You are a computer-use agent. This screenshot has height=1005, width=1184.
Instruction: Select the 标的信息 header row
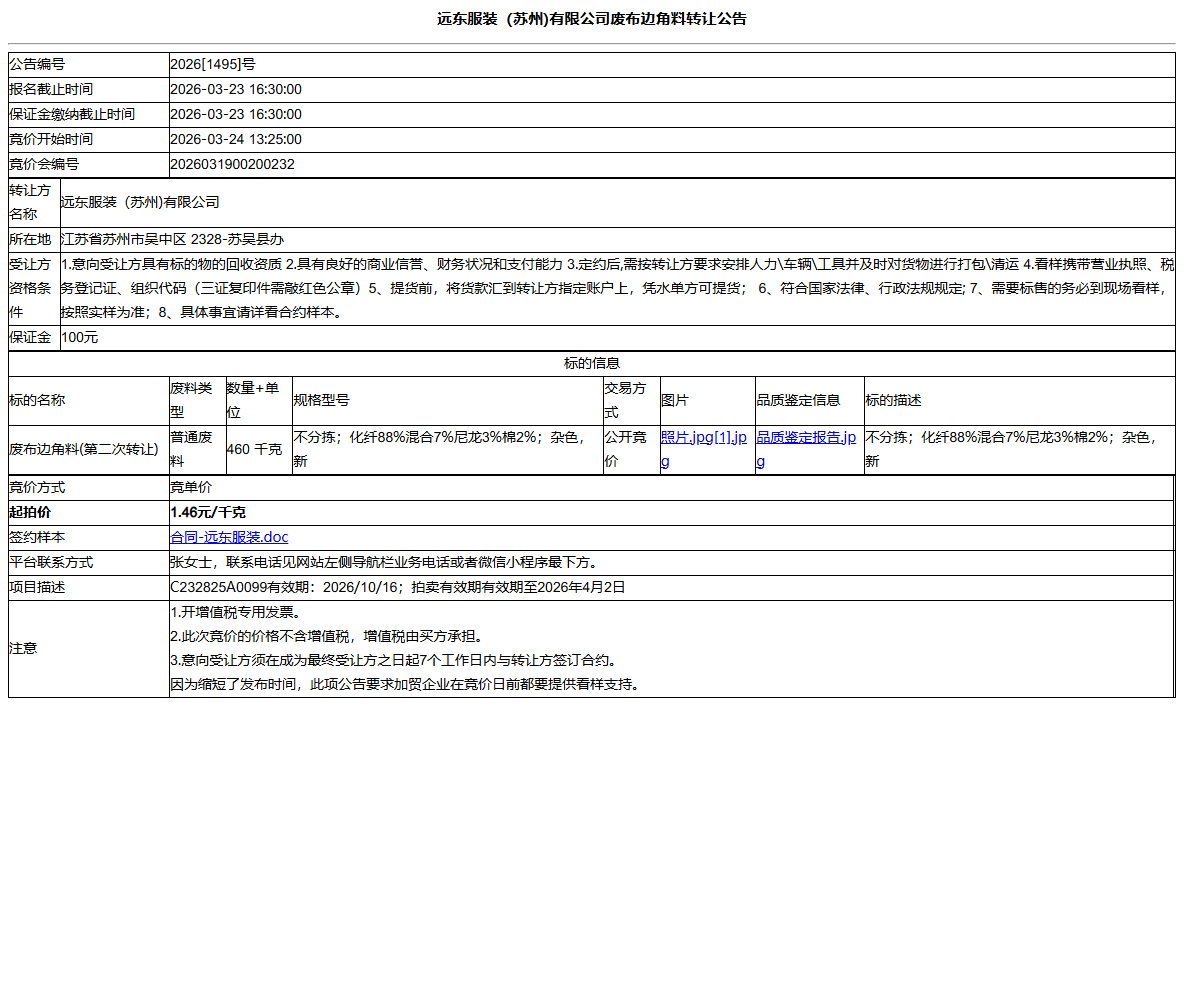pyautogui.click(x=592, y=363)
